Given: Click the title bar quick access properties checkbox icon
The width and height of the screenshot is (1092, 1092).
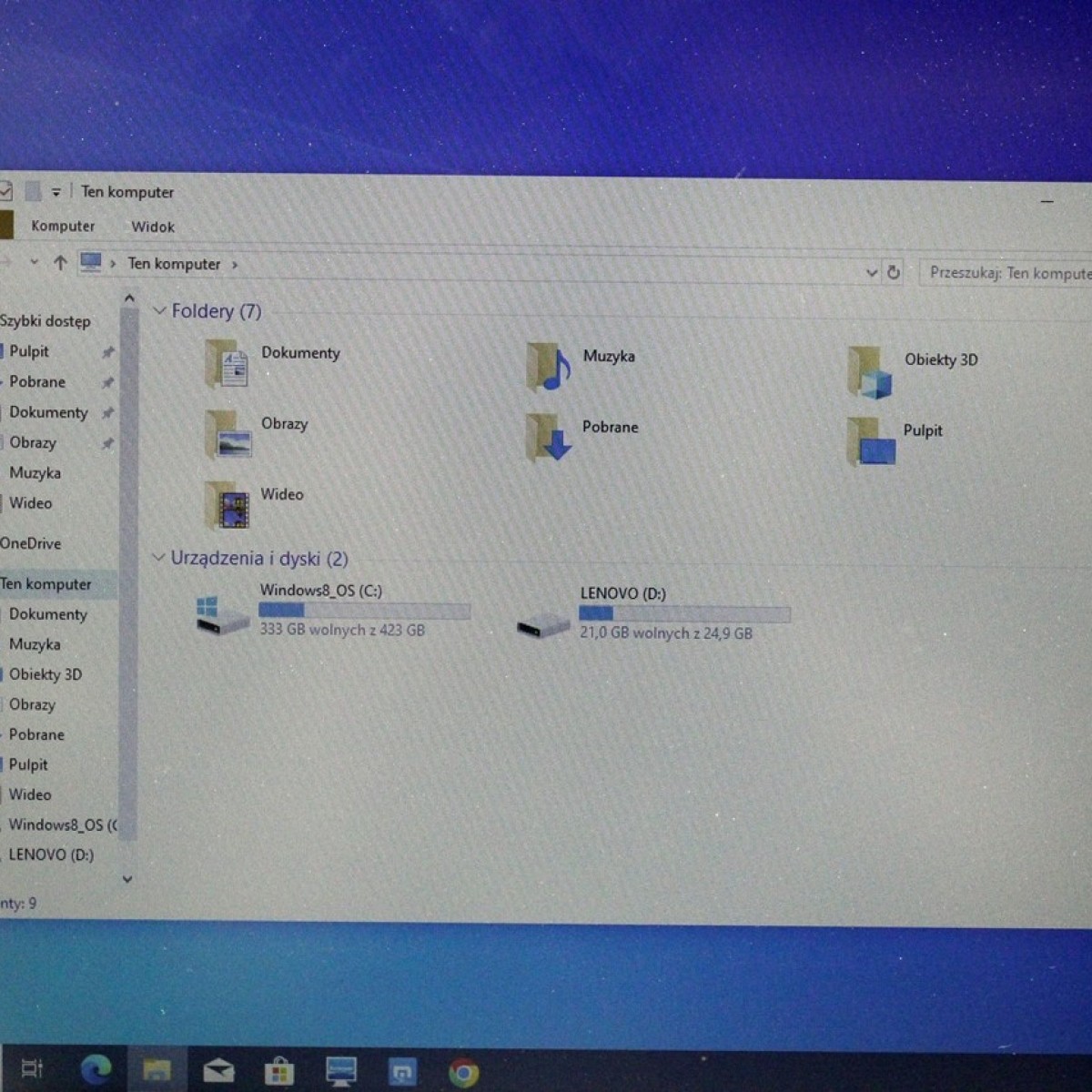Looking at the screenshot, I should click(x=5, y=190).
